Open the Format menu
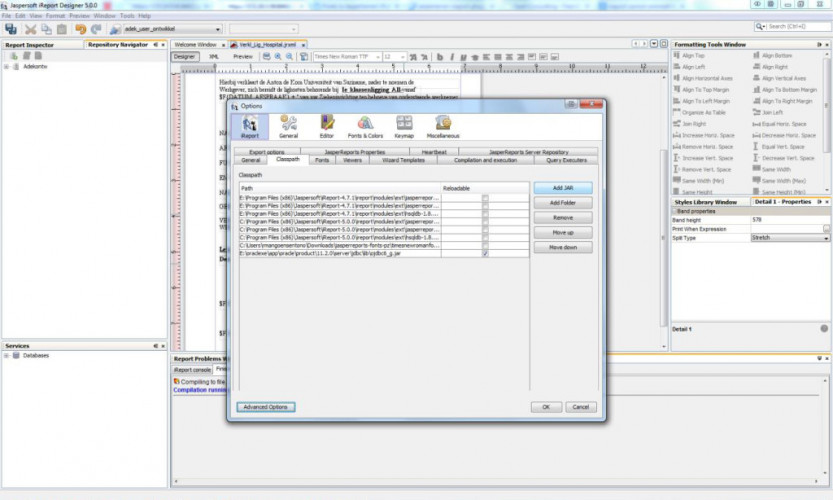This screenshot has height=500, width=833. pyautogui.click(x=55, y=16)
